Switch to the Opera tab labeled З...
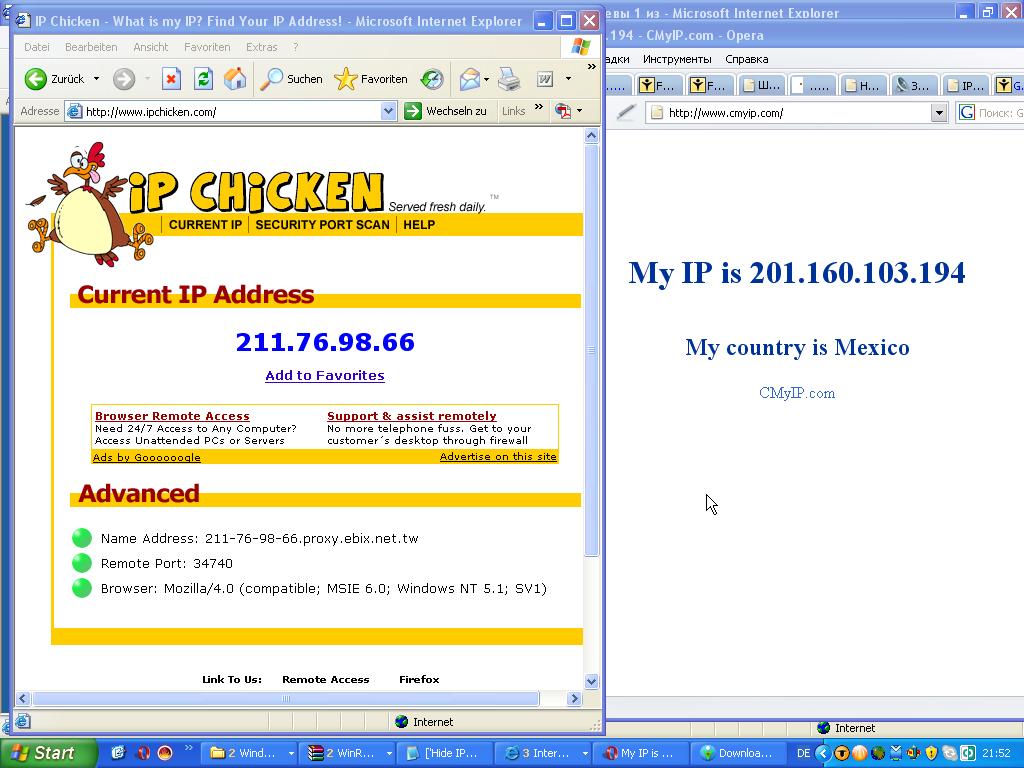Image resolution: width=1024 pixels, height=768 pixels. click(912, 85)
